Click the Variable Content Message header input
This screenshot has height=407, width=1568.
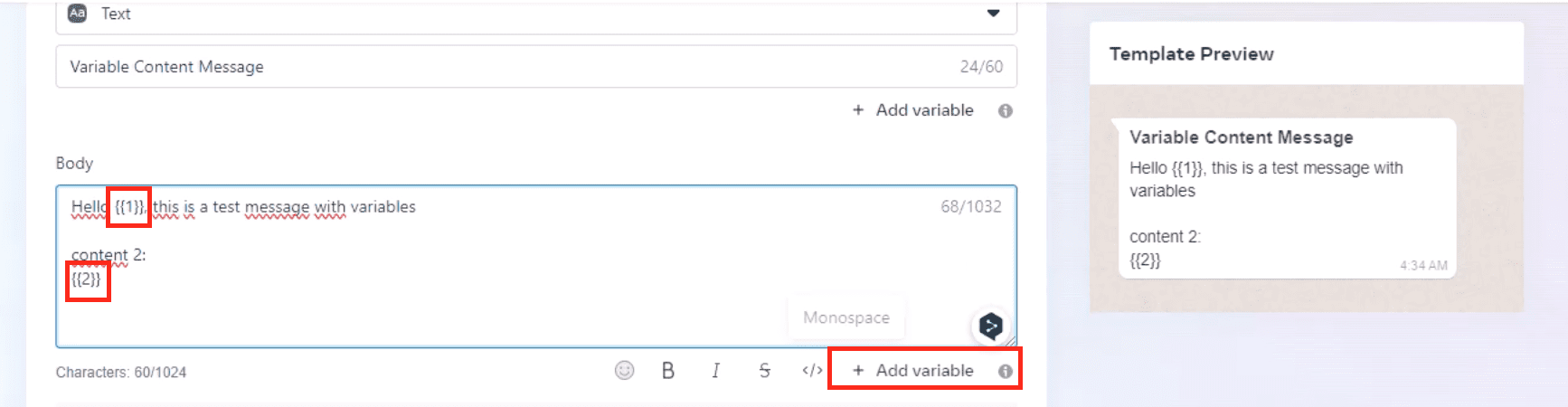coord(506,67)
